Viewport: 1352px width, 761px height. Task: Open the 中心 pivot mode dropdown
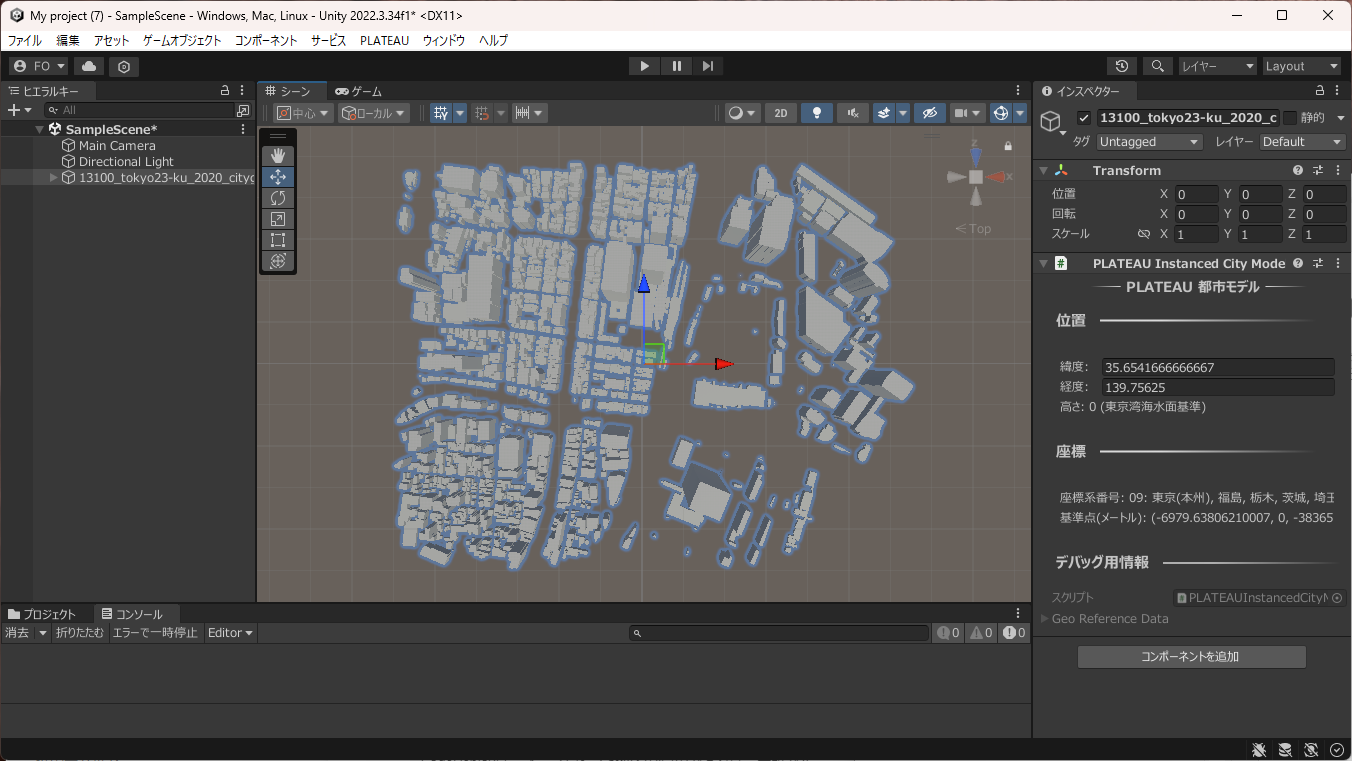[303, 113]
